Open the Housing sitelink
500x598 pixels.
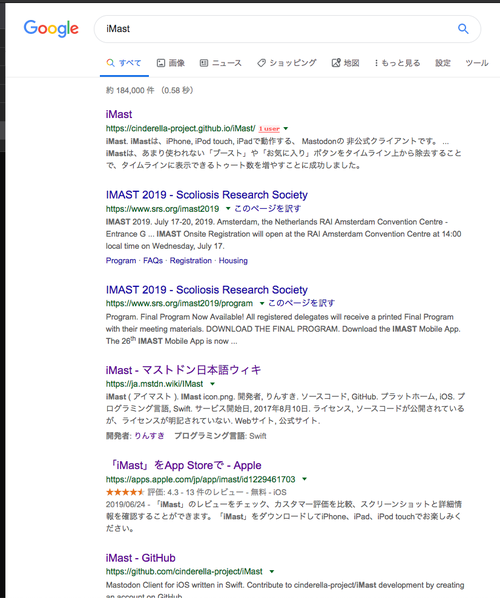pos(233,260)
